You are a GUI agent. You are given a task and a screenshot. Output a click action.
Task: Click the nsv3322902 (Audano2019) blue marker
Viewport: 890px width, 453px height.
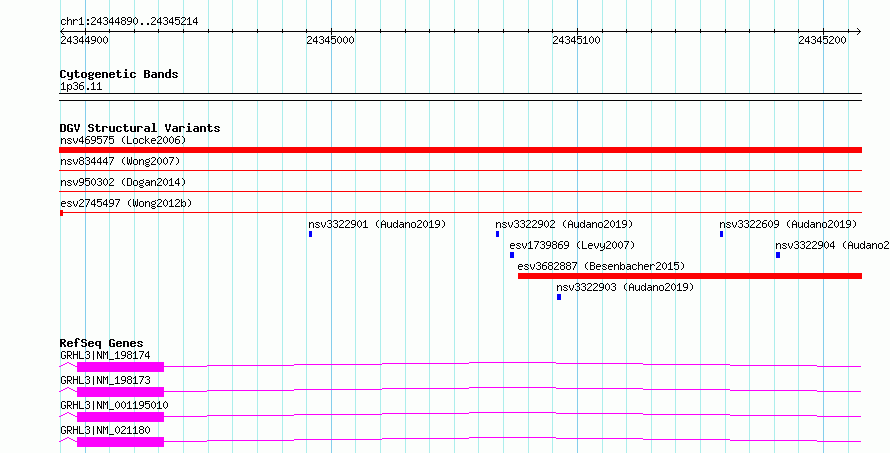click(x=497, y=234)
